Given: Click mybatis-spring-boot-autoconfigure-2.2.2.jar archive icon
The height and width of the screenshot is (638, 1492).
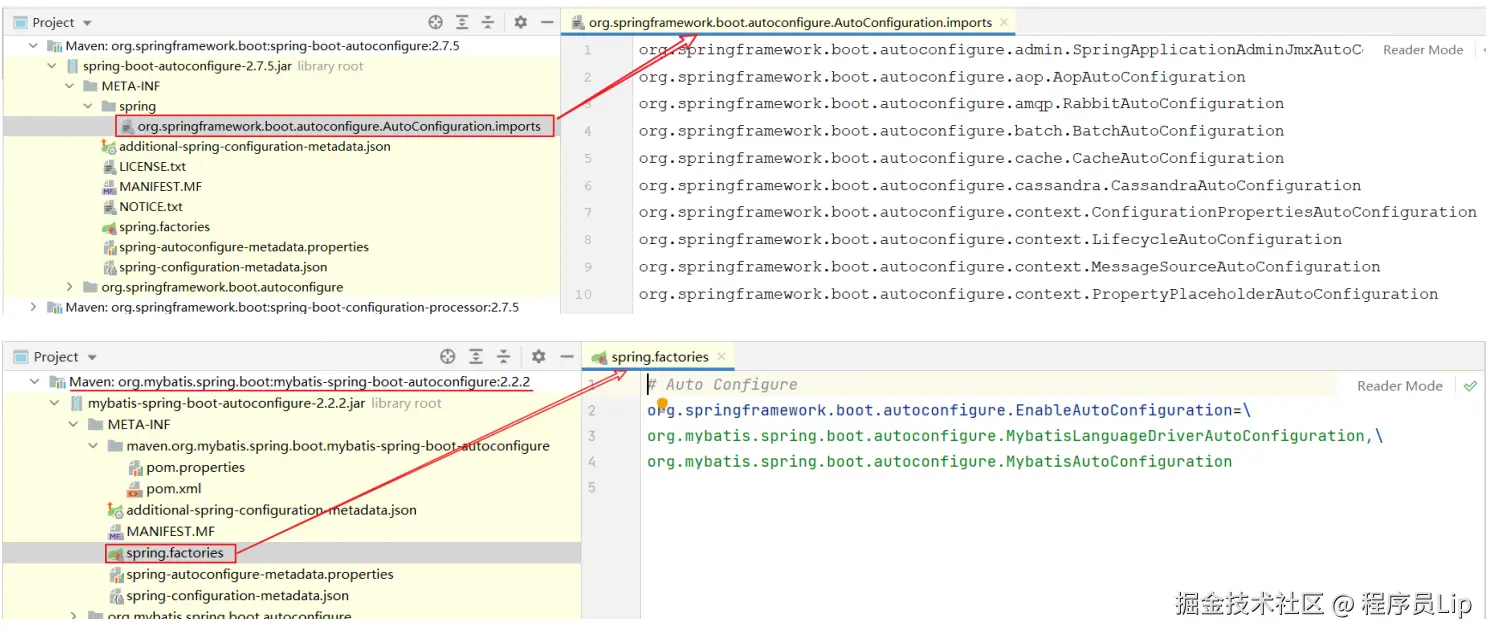Looking at the screenshot, I should click(78, 403).
